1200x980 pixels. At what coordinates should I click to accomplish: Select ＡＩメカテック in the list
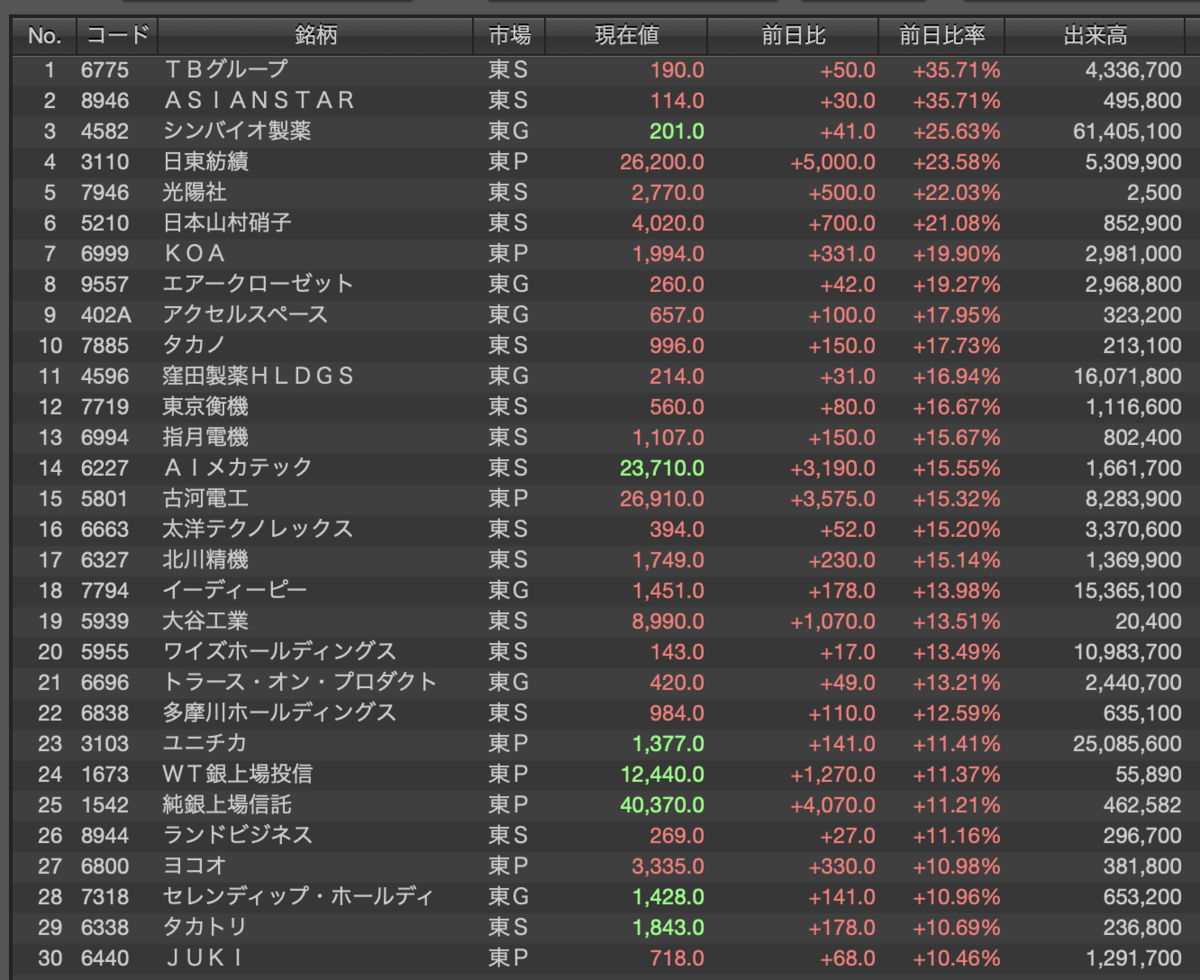(x=238, y=468)
